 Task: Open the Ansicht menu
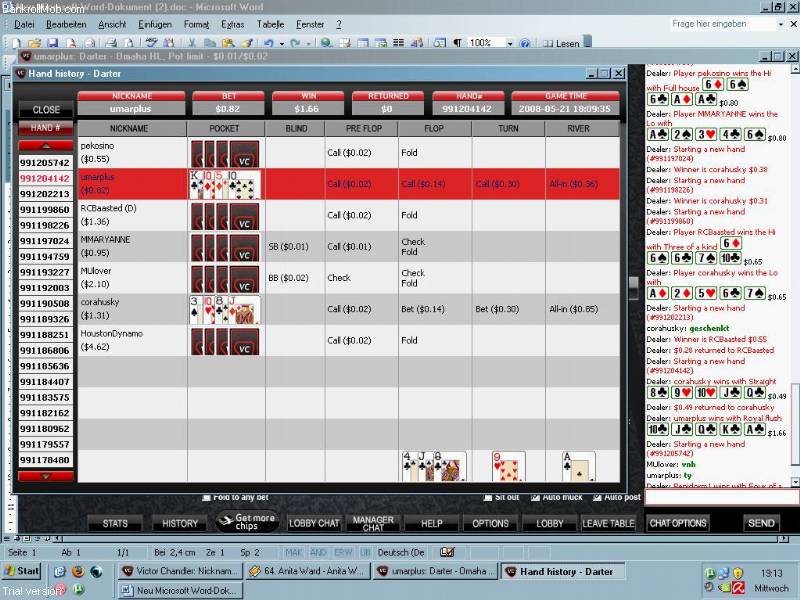tap(112, 24)
